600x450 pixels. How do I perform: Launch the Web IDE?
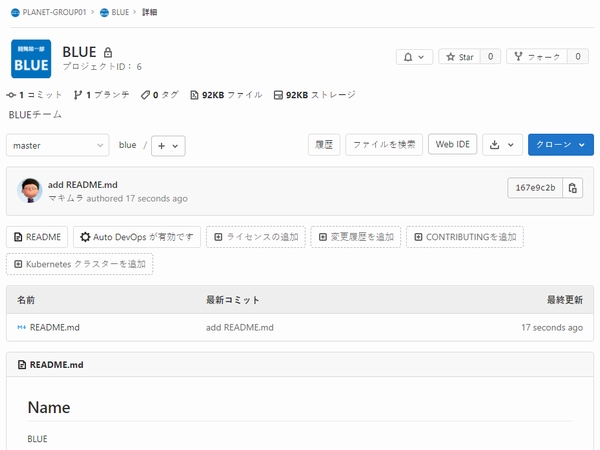(x=452, y=144)
